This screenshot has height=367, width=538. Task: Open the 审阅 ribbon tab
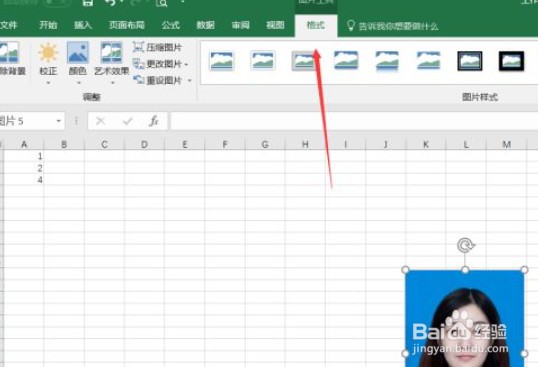240,25
